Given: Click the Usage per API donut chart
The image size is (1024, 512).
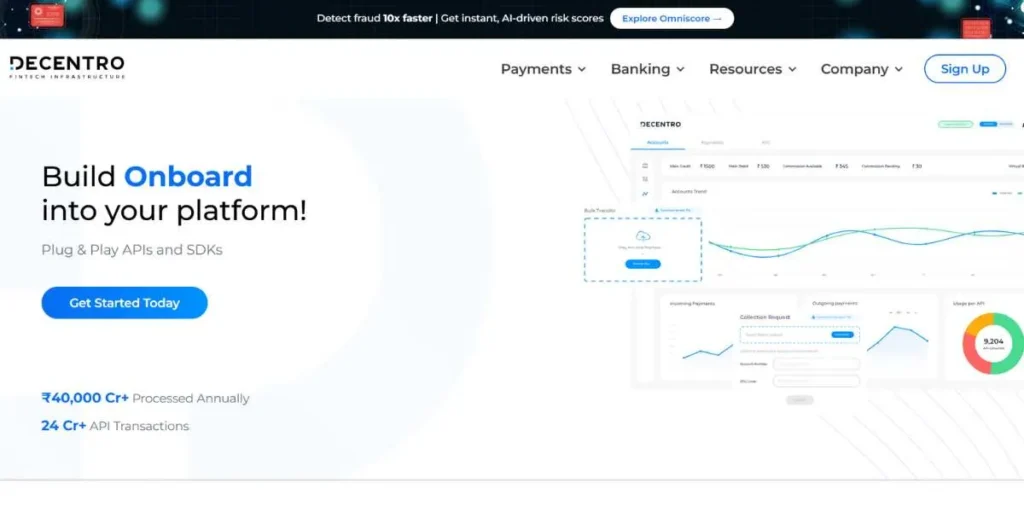Looking at the screenshot, I should 992,344.
